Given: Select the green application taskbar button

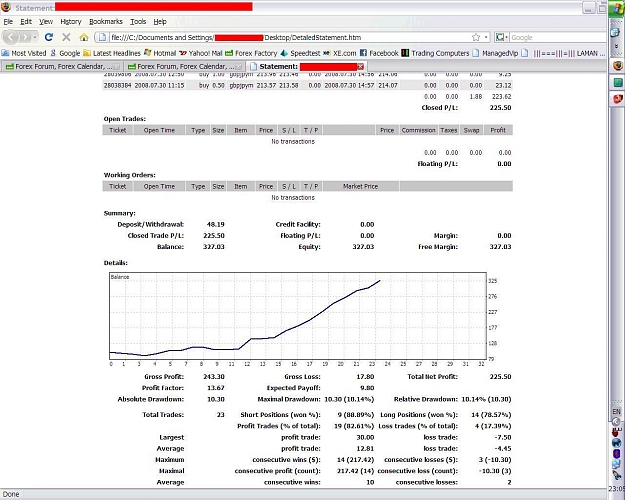Looking at the screenshot, I should (617, 82).
